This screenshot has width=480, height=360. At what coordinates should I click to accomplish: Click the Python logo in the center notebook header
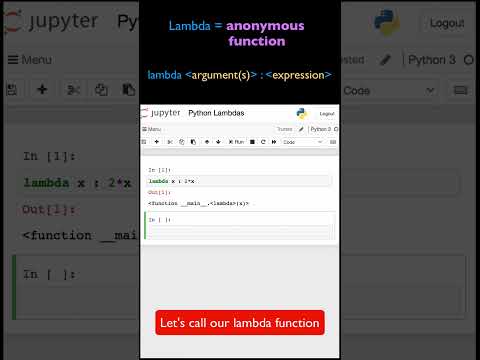(x=302, y=114)
